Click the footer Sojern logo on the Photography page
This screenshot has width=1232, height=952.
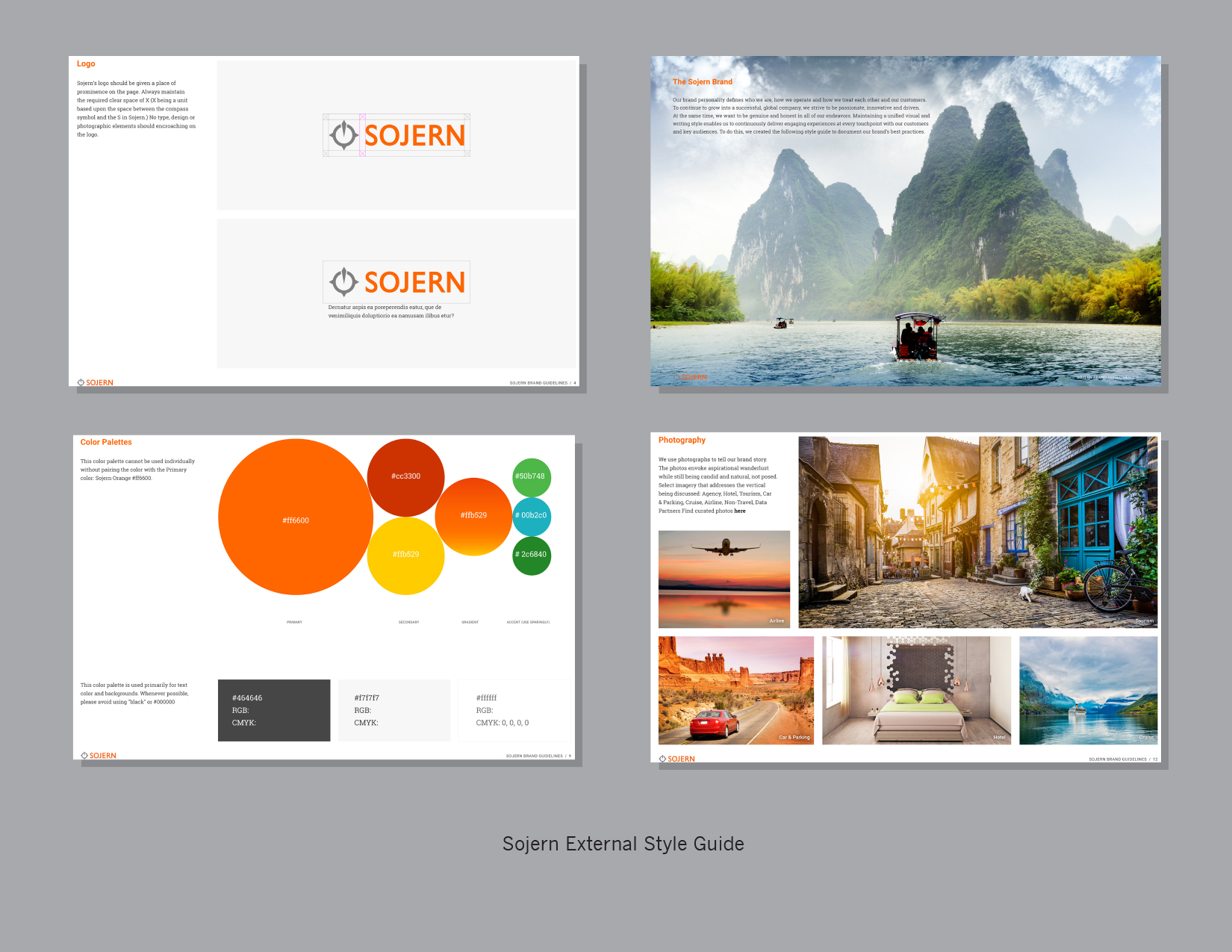pos(677,759)
